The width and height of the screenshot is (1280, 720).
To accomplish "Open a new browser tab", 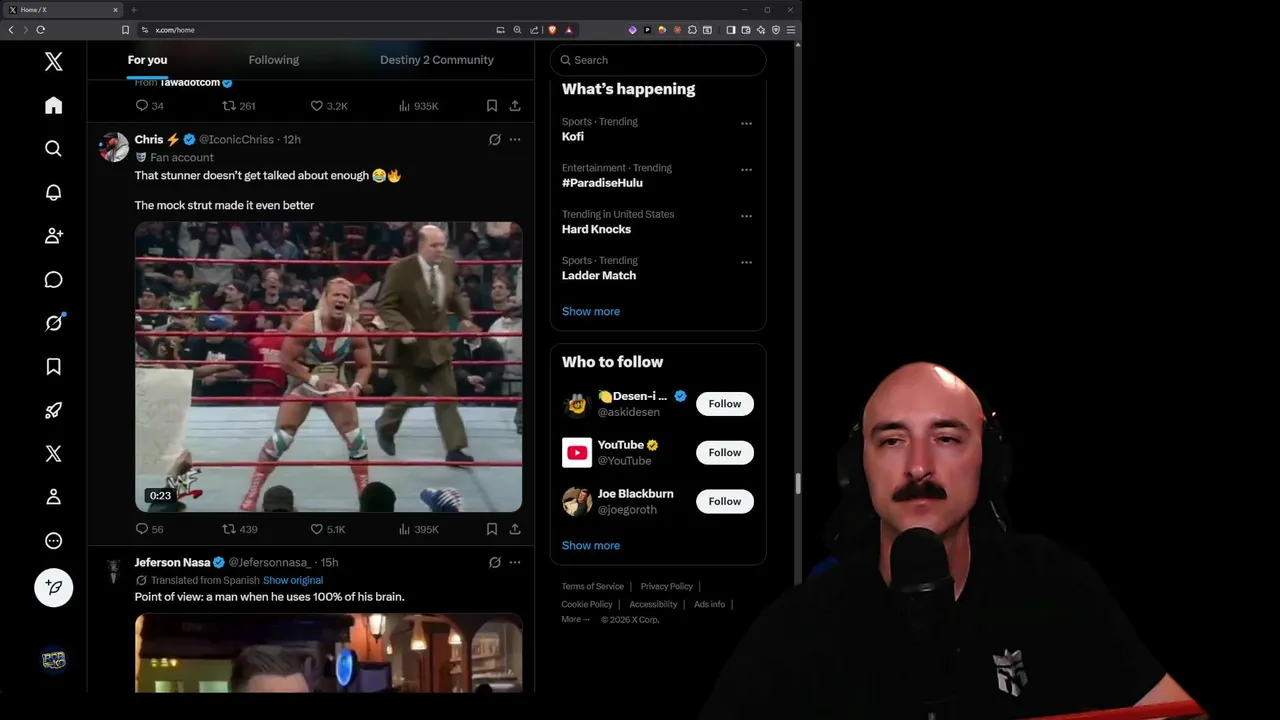I will [134, 10].
